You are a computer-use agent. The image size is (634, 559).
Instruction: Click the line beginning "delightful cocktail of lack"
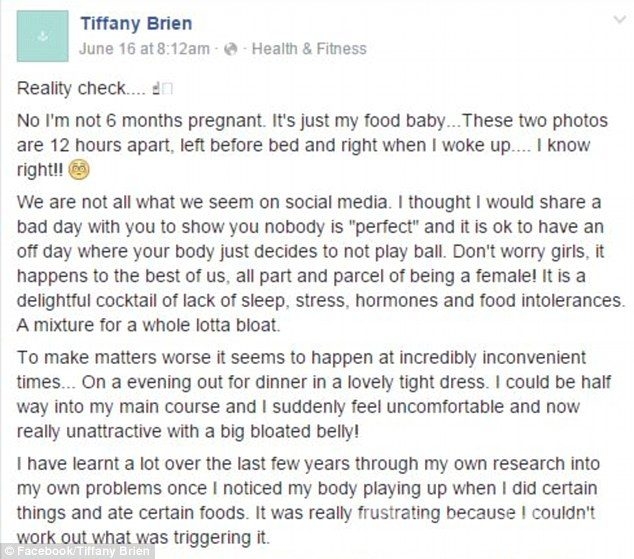[321, 301]
